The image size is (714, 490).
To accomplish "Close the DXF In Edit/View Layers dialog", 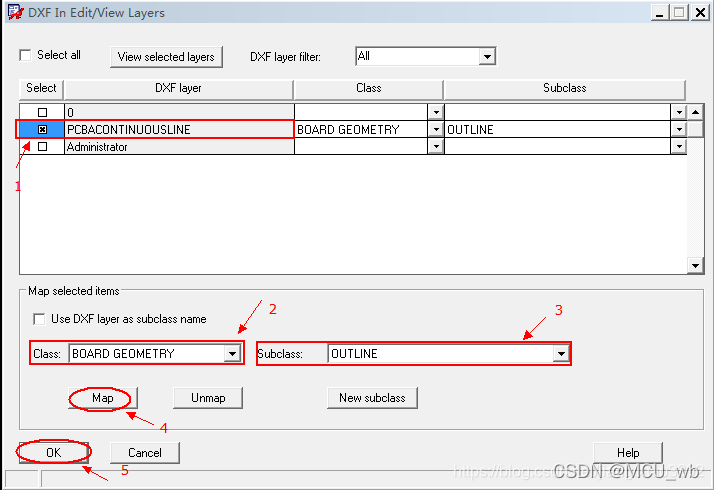I will click(x=700, y=12).
